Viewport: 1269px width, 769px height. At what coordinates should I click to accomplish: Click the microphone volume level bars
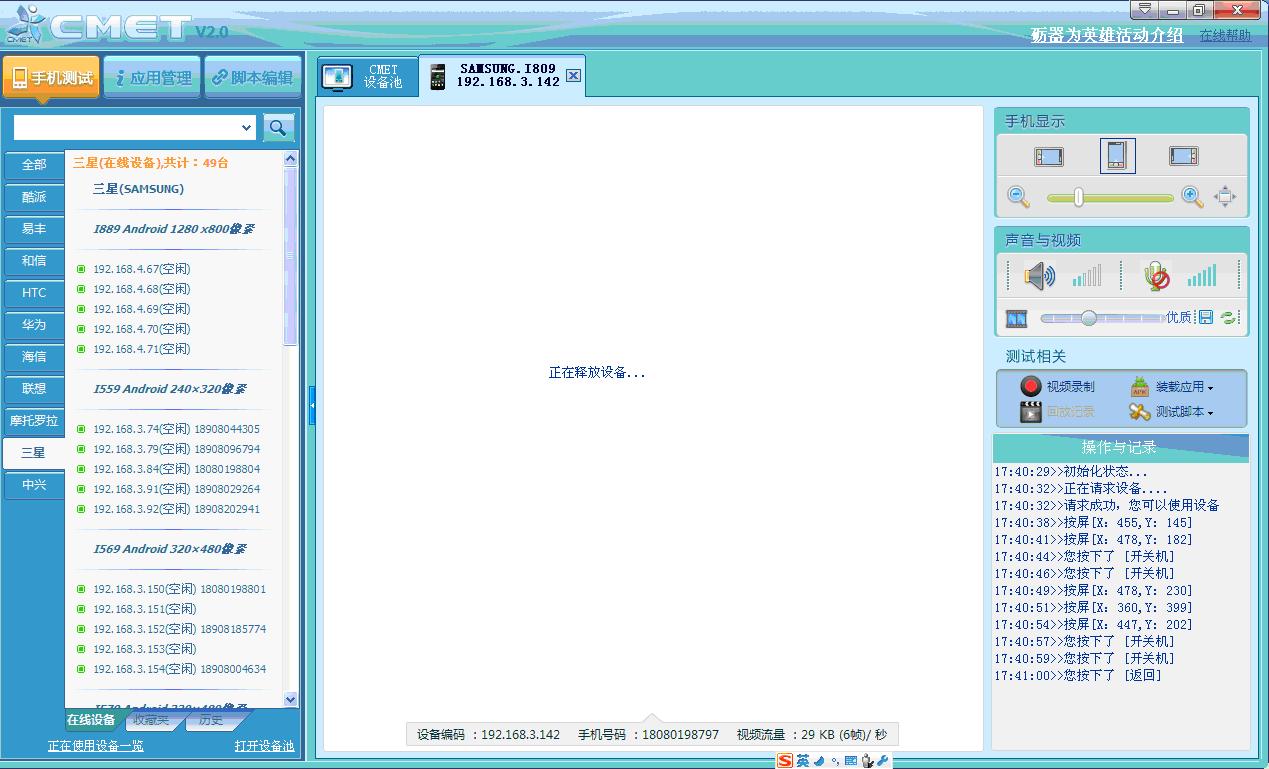click(1202, 276)
